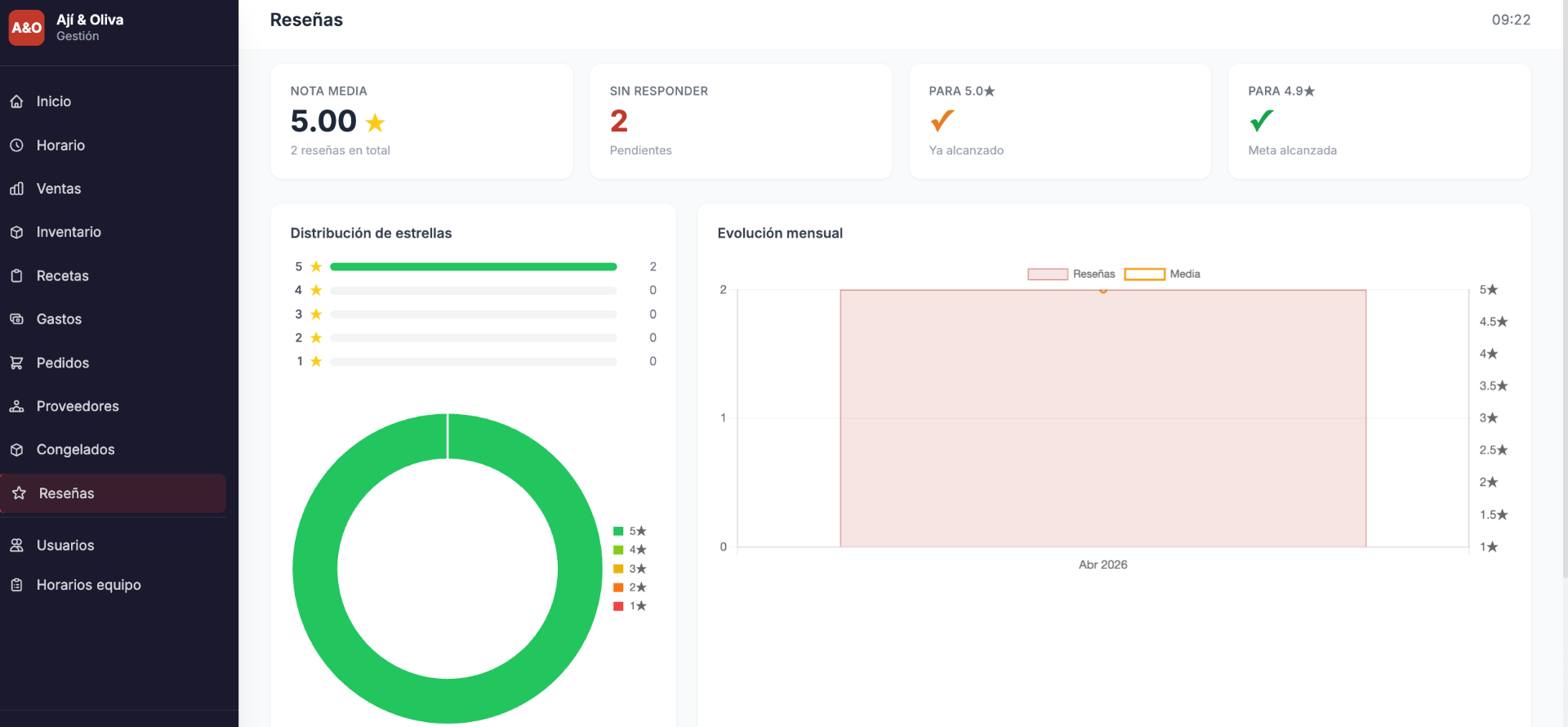Toggle the 1★ red legend swatch
Image resolution: width=1568 pixels, height=727 pixels.
pos(618,606)
